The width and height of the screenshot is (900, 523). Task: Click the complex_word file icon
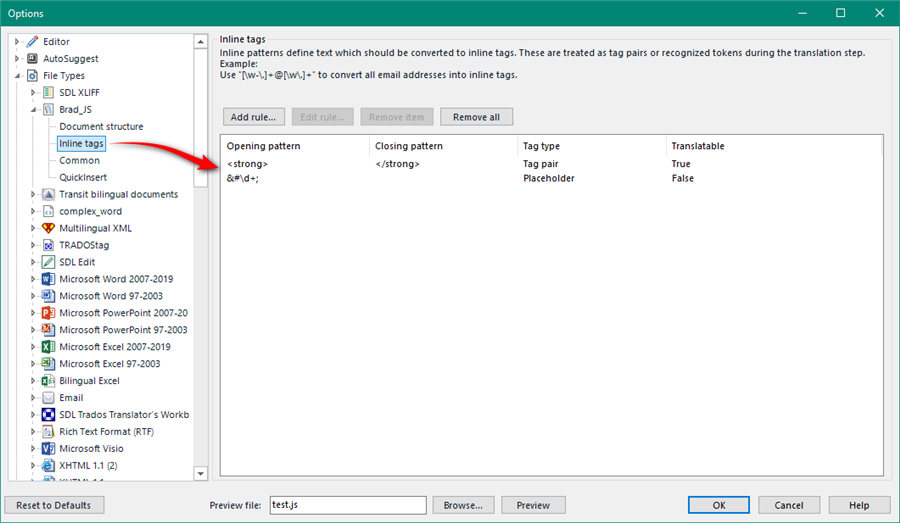click(49, 211)
